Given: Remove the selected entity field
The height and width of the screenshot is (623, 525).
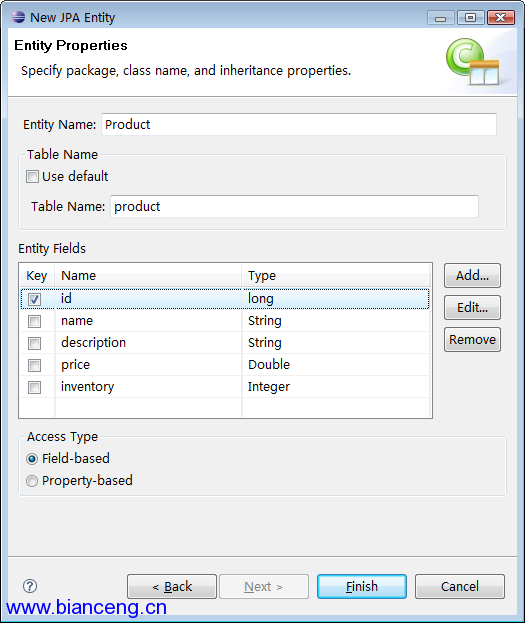Looking at the screenshot, I should tap(472, 340).
